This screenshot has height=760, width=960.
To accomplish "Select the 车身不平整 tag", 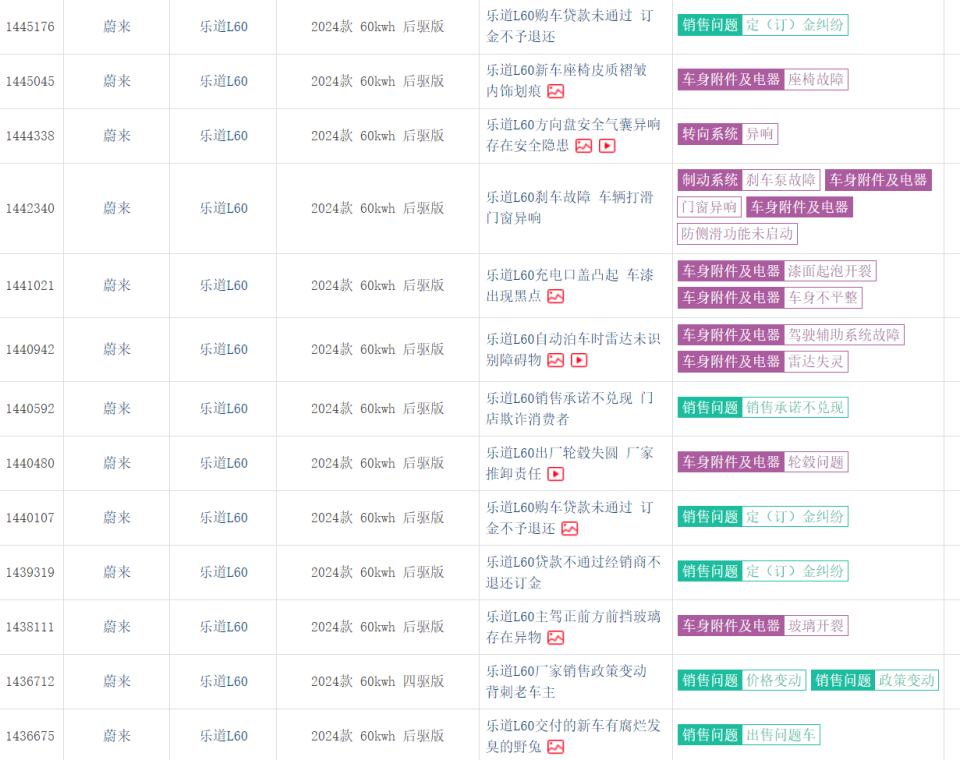I will pos(823,298).
